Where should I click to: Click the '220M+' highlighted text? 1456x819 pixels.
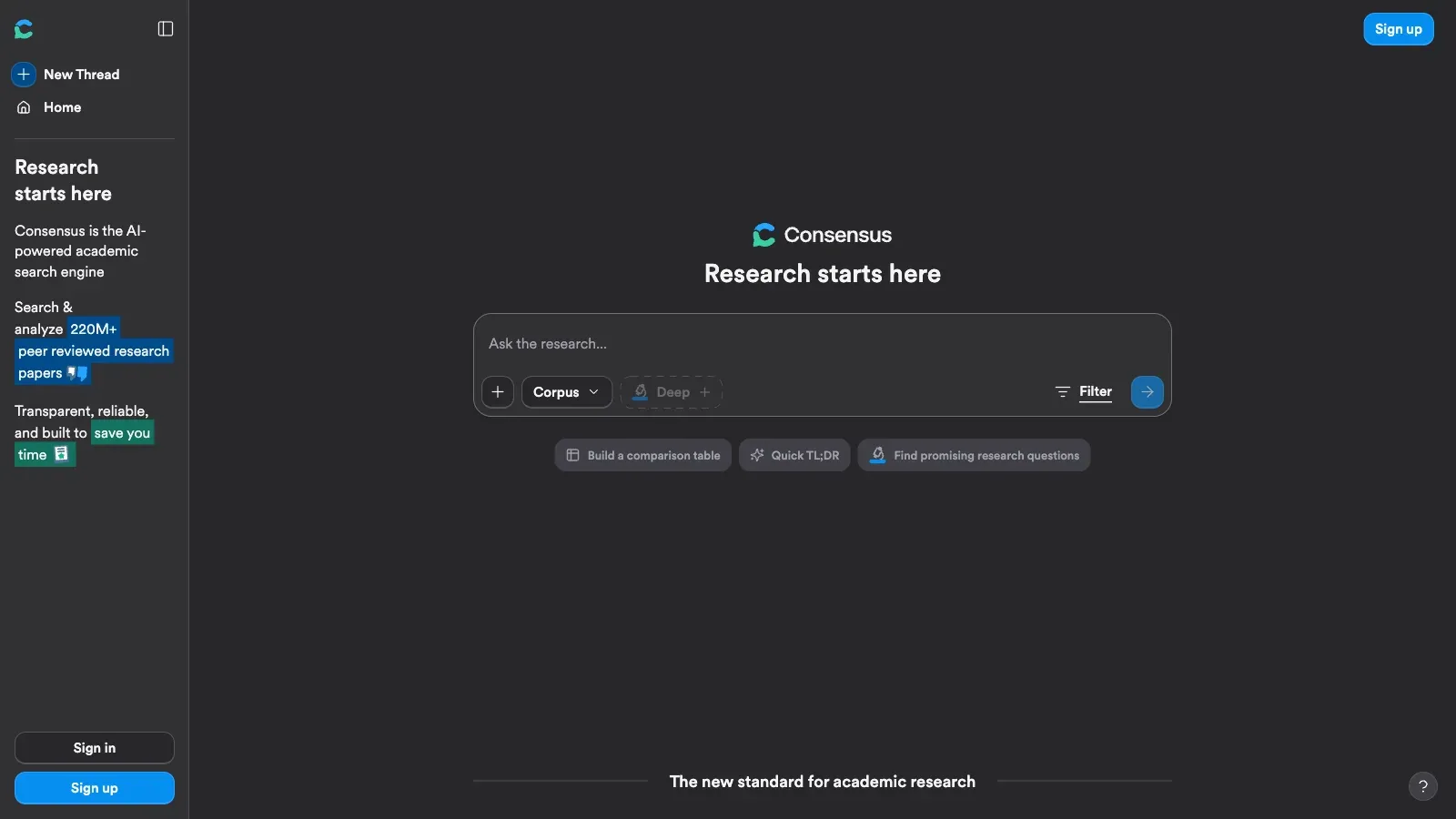[94, 329]
